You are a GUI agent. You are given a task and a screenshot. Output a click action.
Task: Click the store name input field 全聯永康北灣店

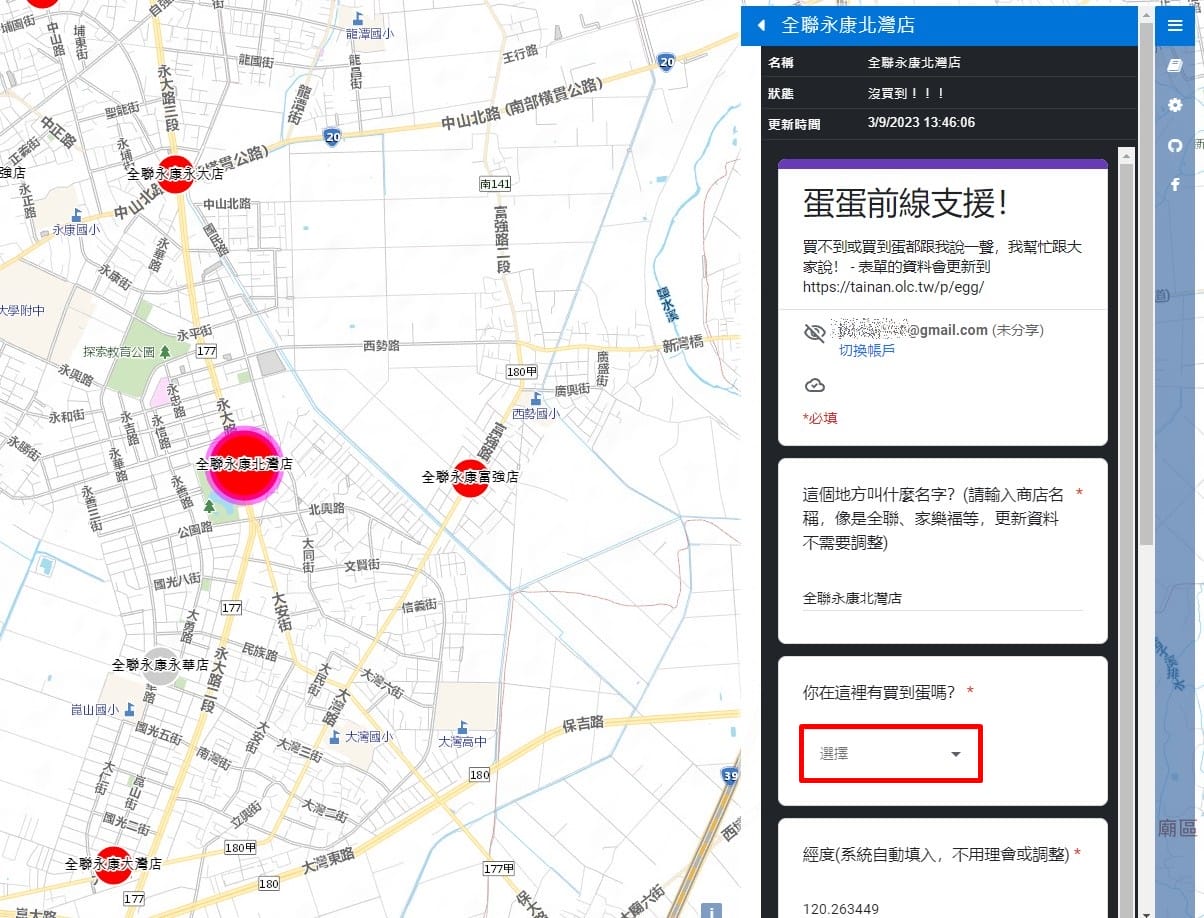pos(943,598)
